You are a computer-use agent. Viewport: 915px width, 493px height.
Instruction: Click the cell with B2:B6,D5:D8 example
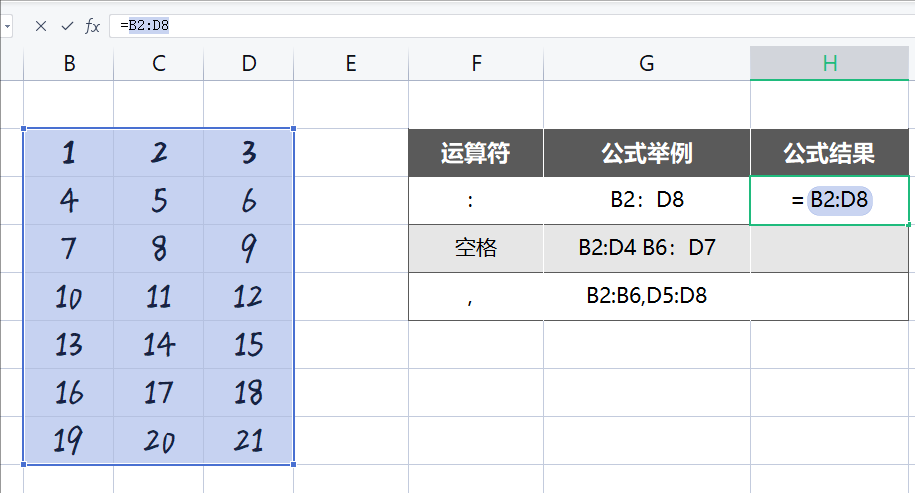pyautogui.click(x=647, y=297)
